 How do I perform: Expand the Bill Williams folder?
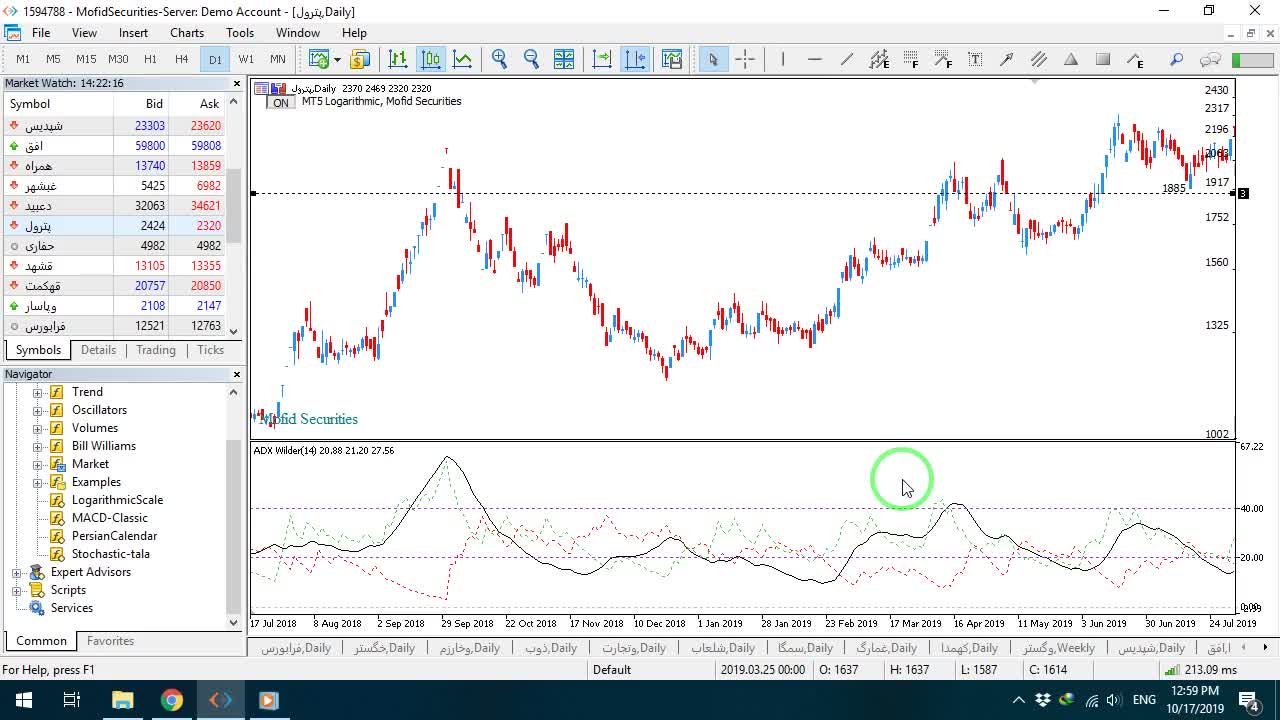[38, 446]
